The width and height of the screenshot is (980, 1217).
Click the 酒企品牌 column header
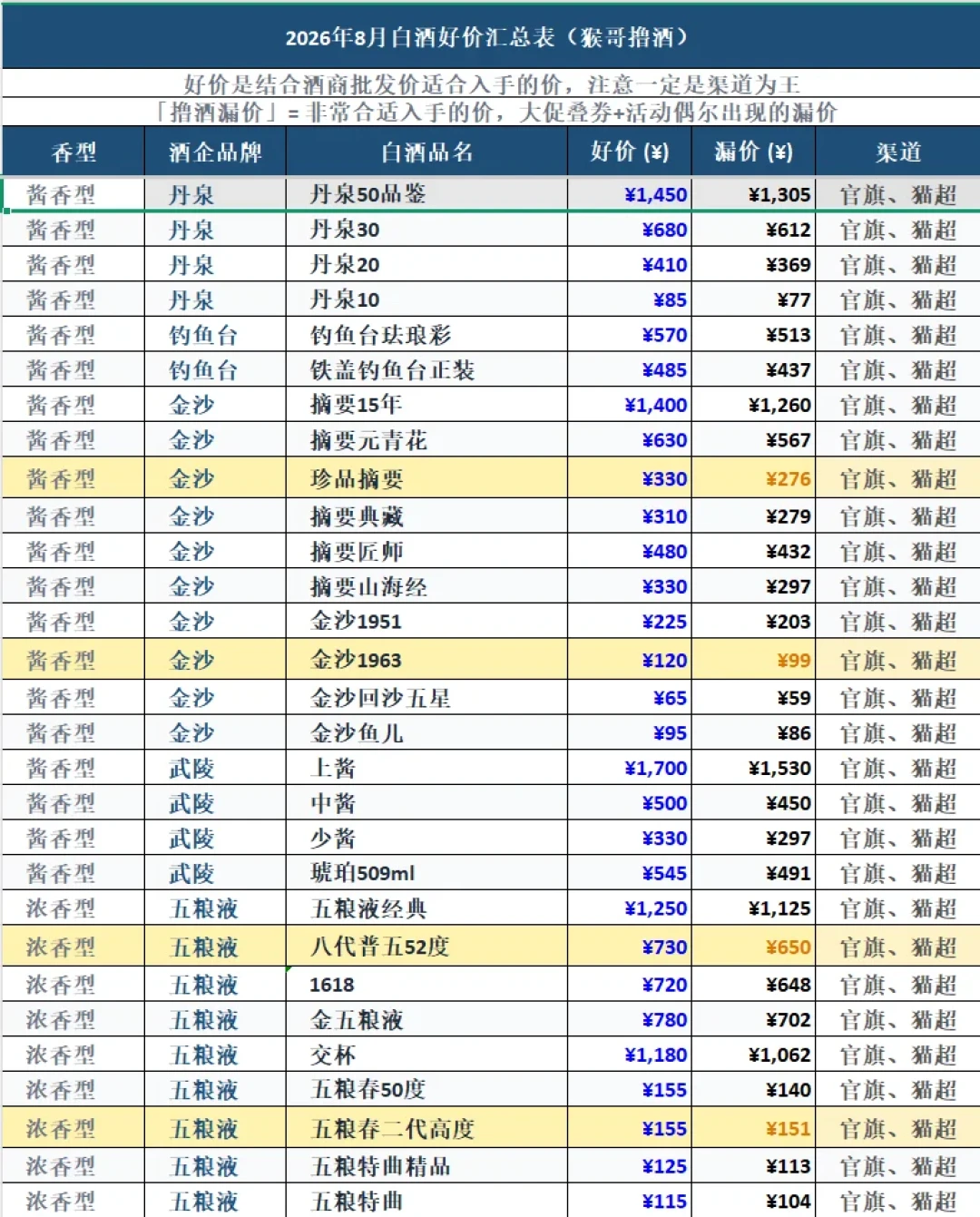coord(215,152)
